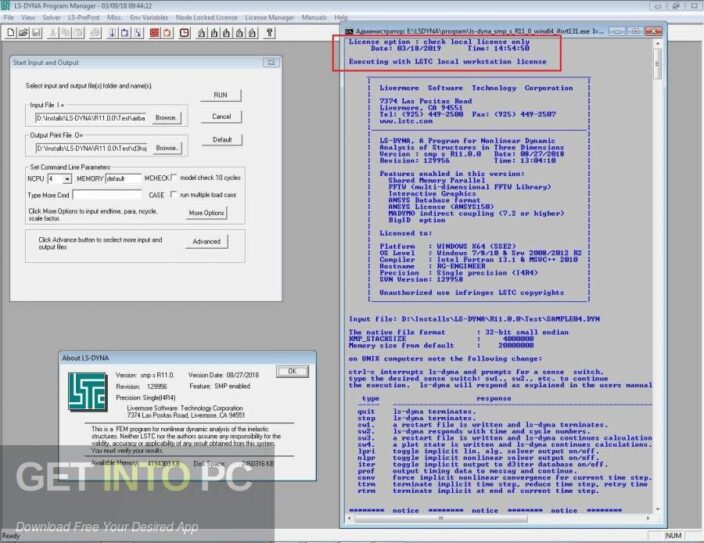This screenshot has height=543, width=704.
Task: Open the License Manager menu
Action: (x=269, y=18)
